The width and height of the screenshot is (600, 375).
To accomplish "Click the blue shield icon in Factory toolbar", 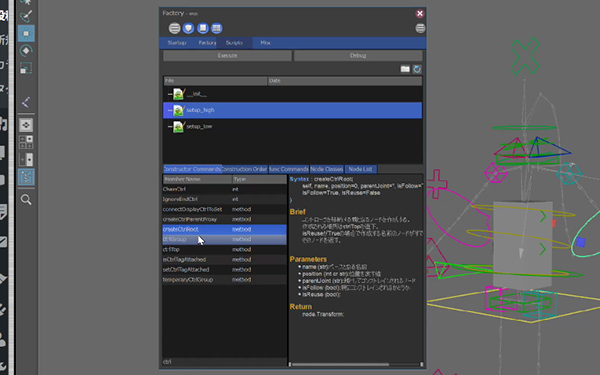I will (x=188, y=28).
